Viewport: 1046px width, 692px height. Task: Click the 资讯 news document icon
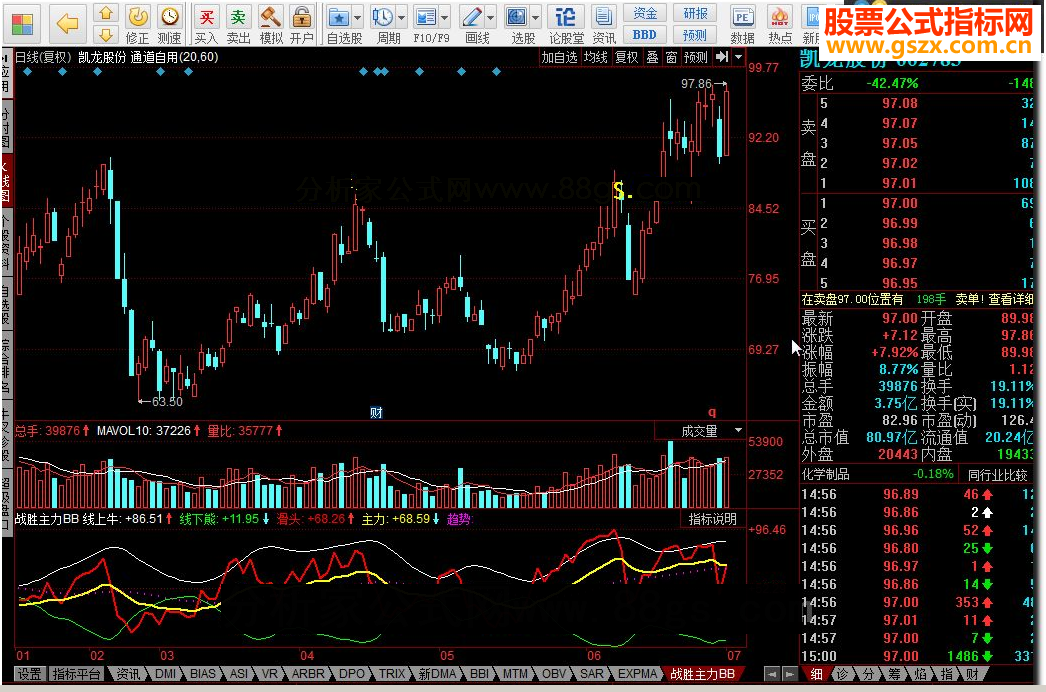604,18
